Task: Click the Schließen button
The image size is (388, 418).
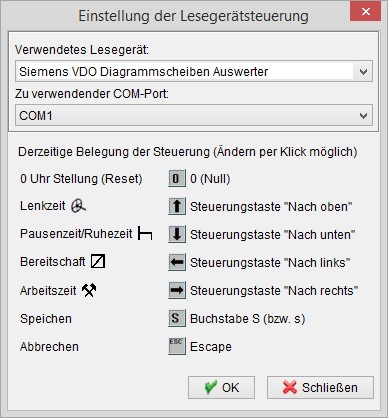Action: coord(320,388)
